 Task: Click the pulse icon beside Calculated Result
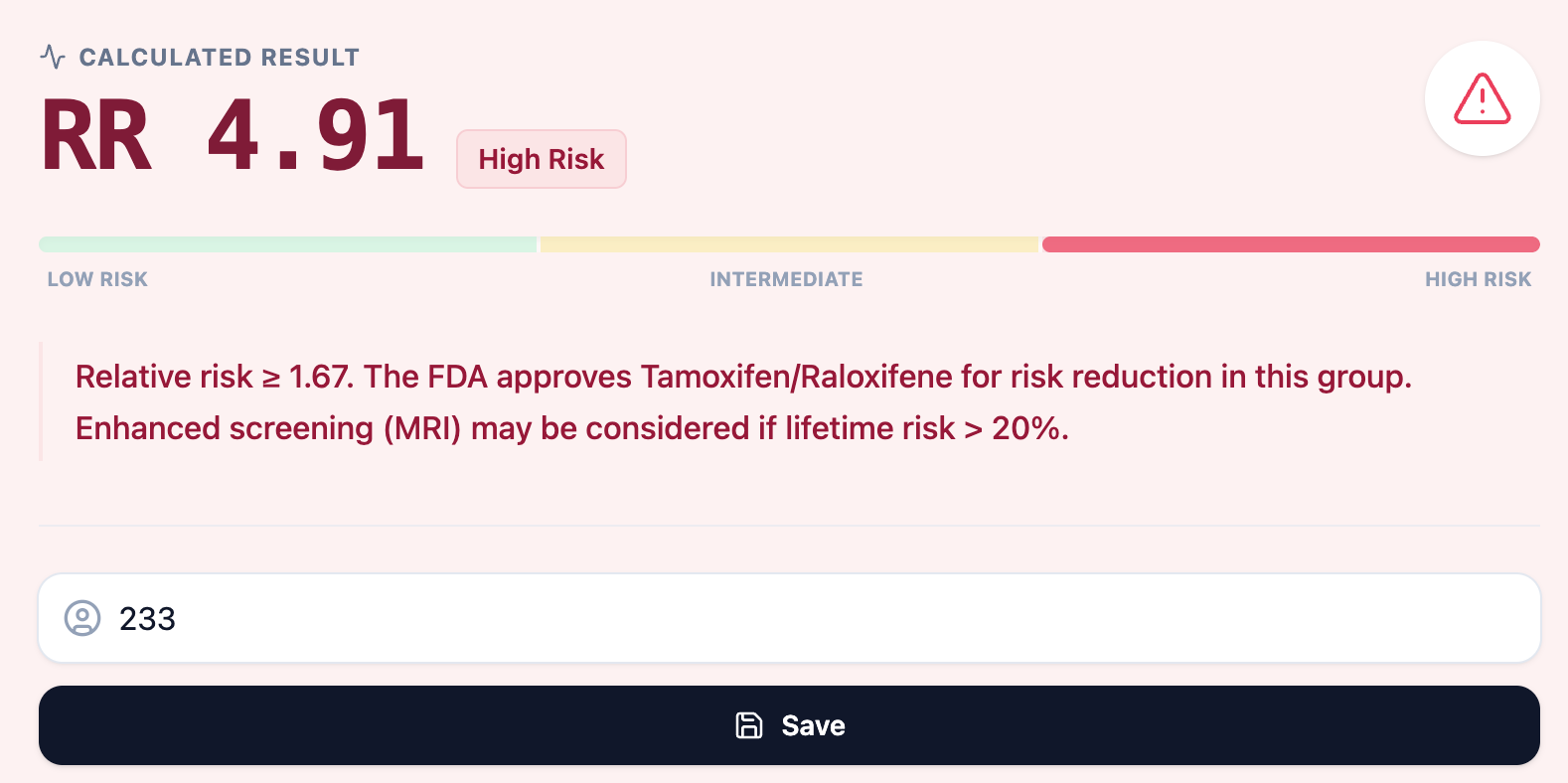click(53, 57)
